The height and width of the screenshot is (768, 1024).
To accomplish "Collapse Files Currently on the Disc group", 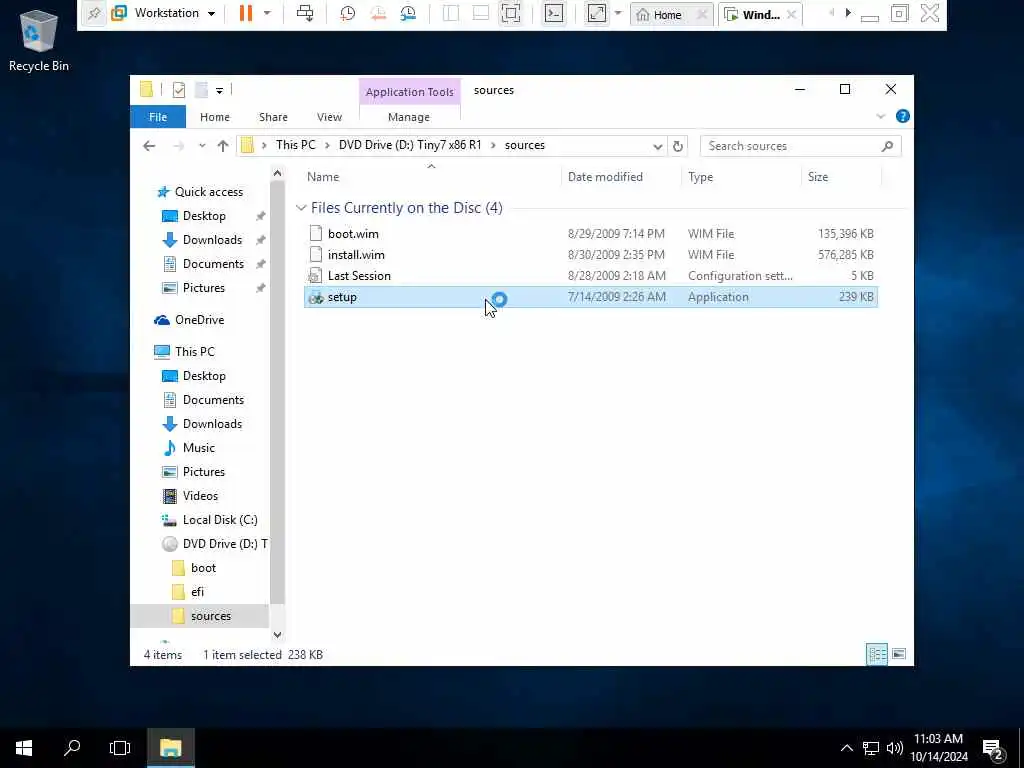I will (301, 208).
